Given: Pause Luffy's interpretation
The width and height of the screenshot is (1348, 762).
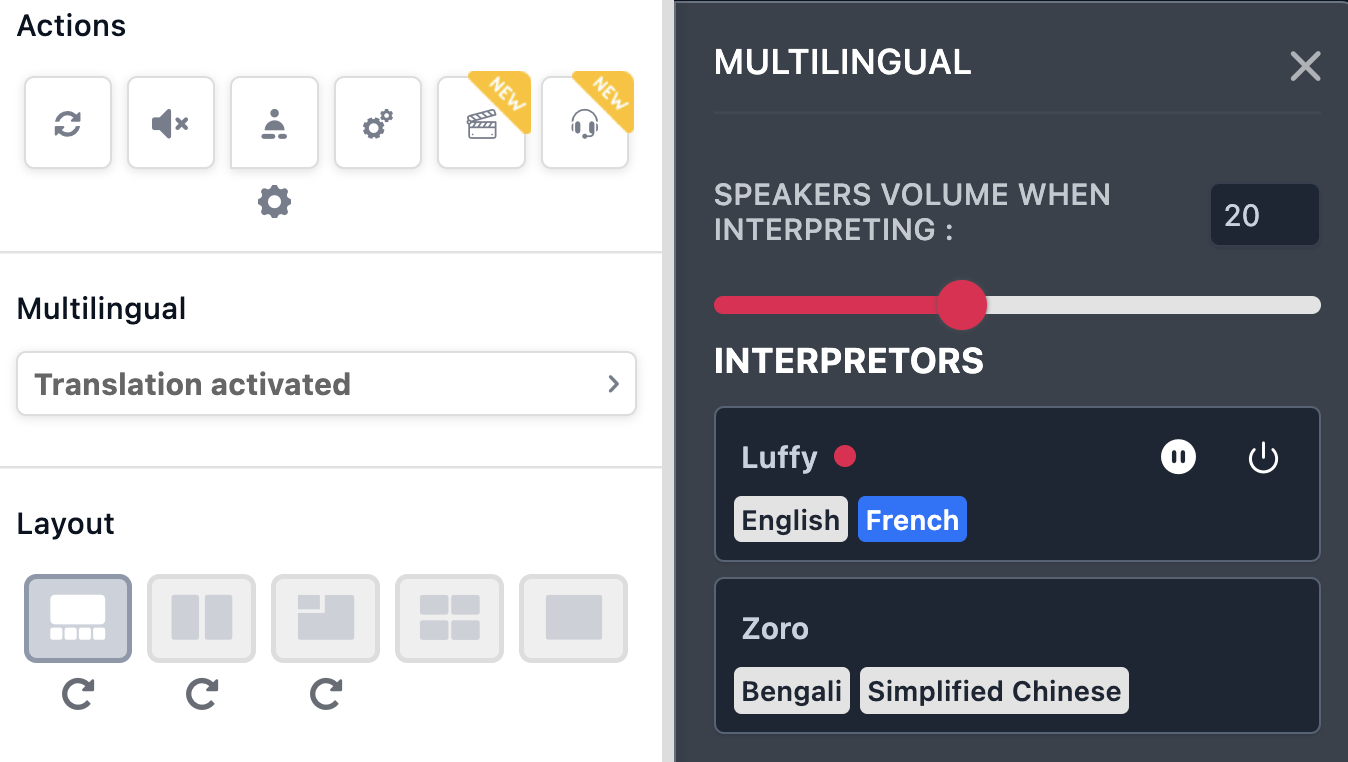Looking at the screenshot, I should click(1179, 458).
